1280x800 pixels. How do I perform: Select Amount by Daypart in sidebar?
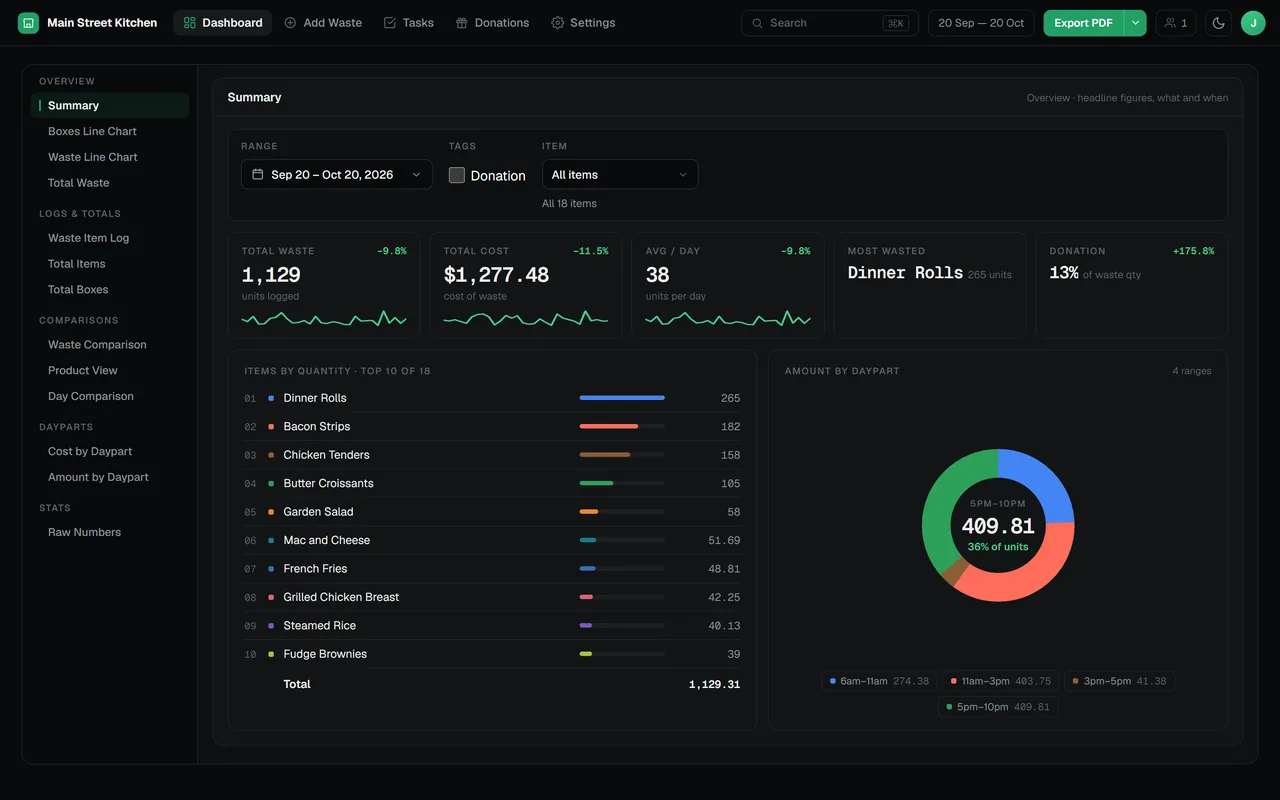pos(110,478)
